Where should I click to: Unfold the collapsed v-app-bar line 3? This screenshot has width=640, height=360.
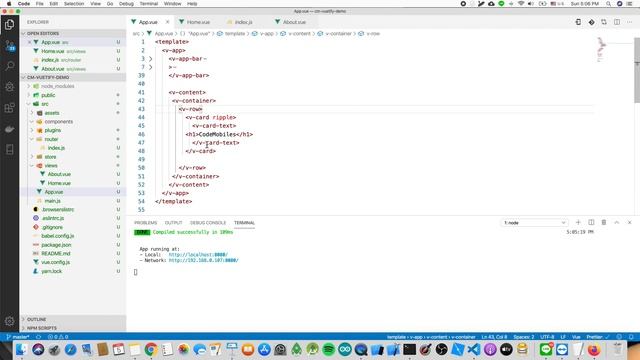click(151, 59)
